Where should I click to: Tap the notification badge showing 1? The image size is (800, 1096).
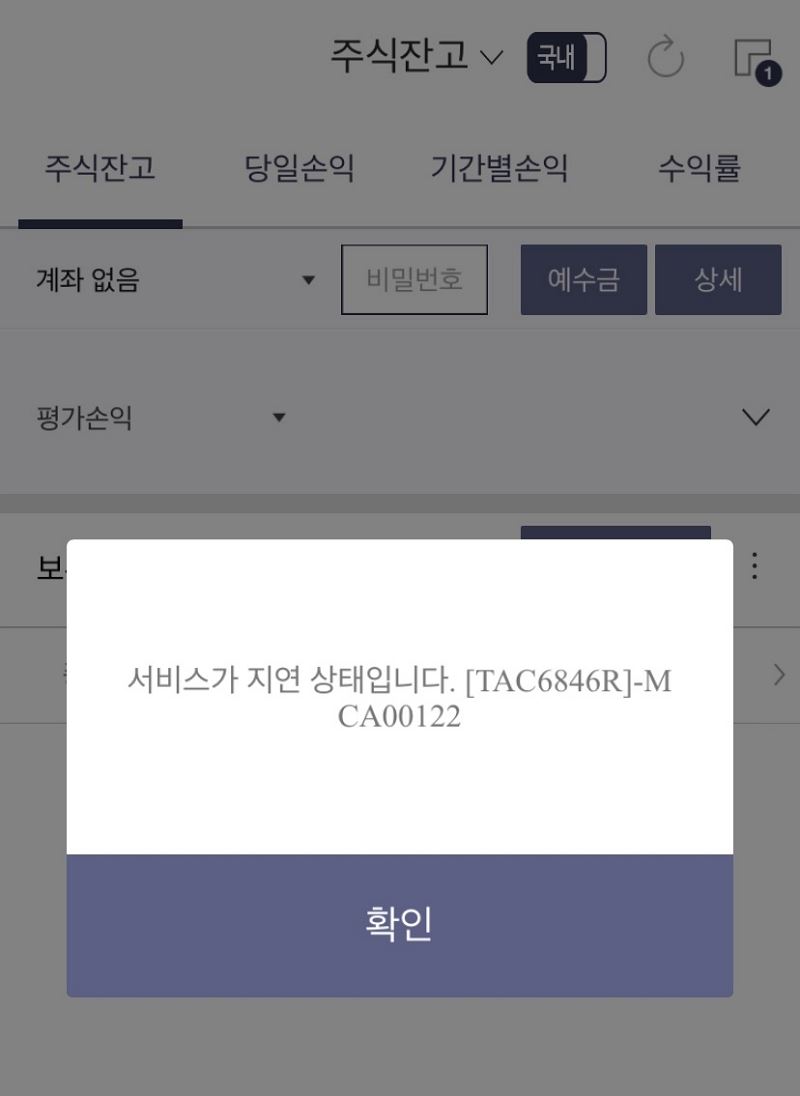768,73
